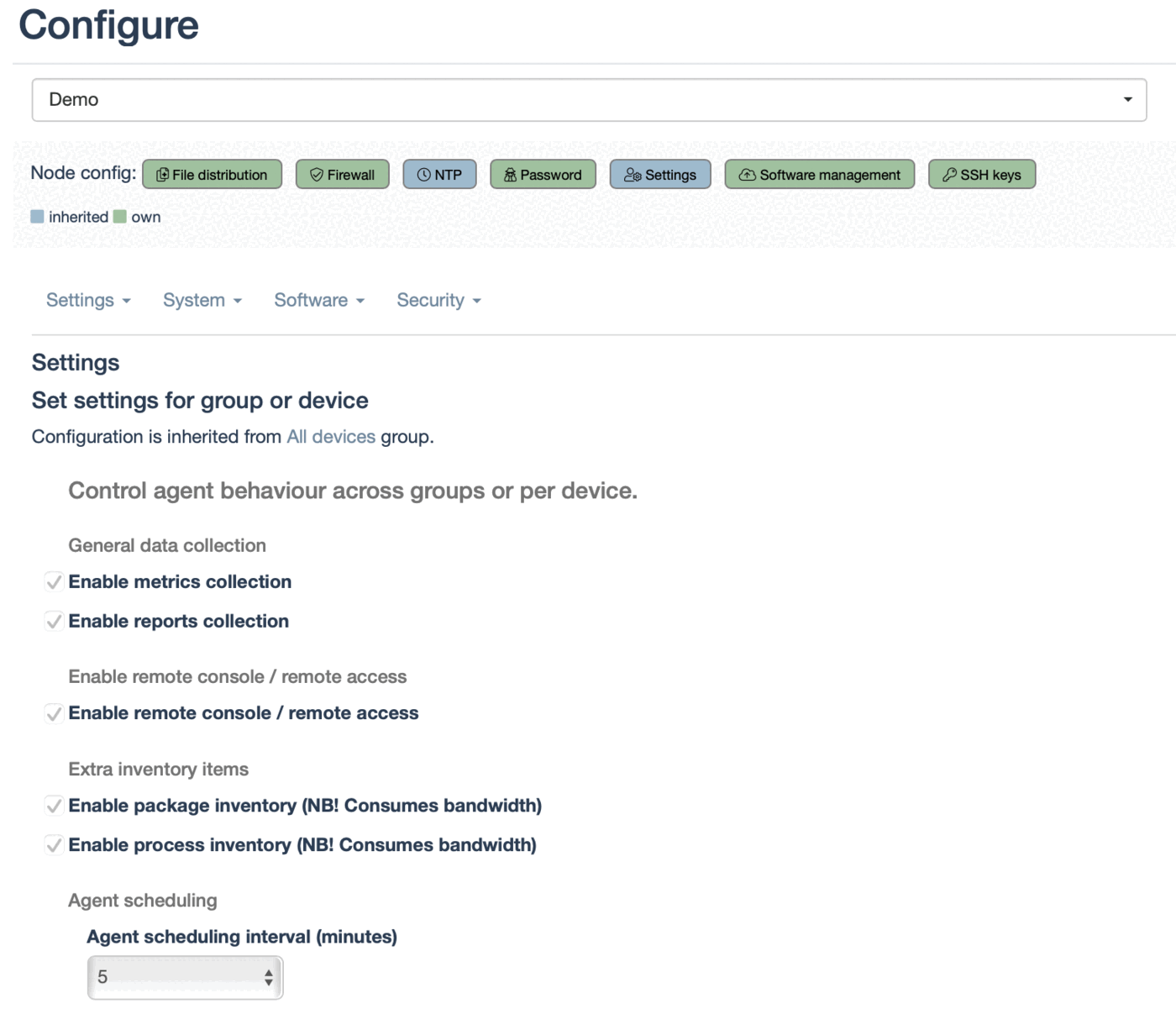Click the NTP clock icon
Viewport: 1176px width, 1014px height.
pos(424,175)
